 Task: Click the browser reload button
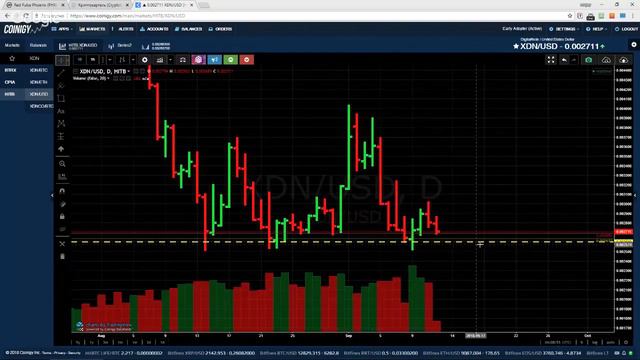26,16
